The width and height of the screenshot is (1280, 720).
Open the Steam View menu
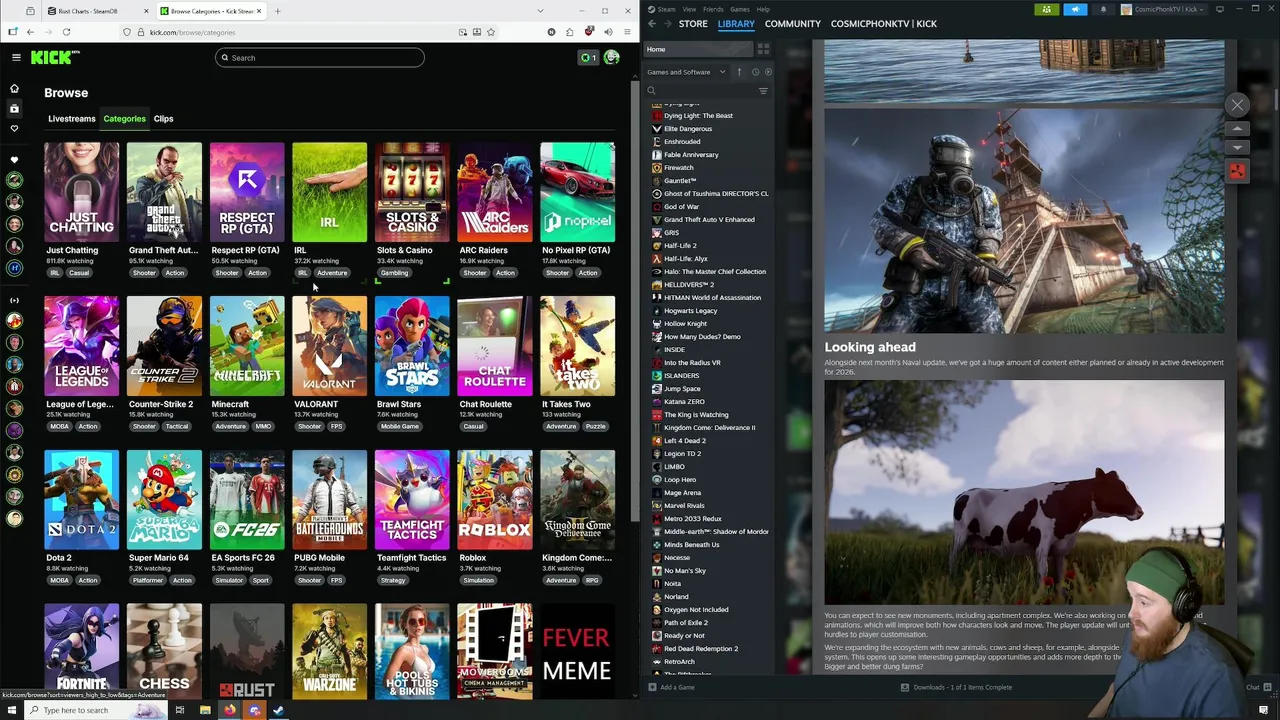(x=689, y=9)
